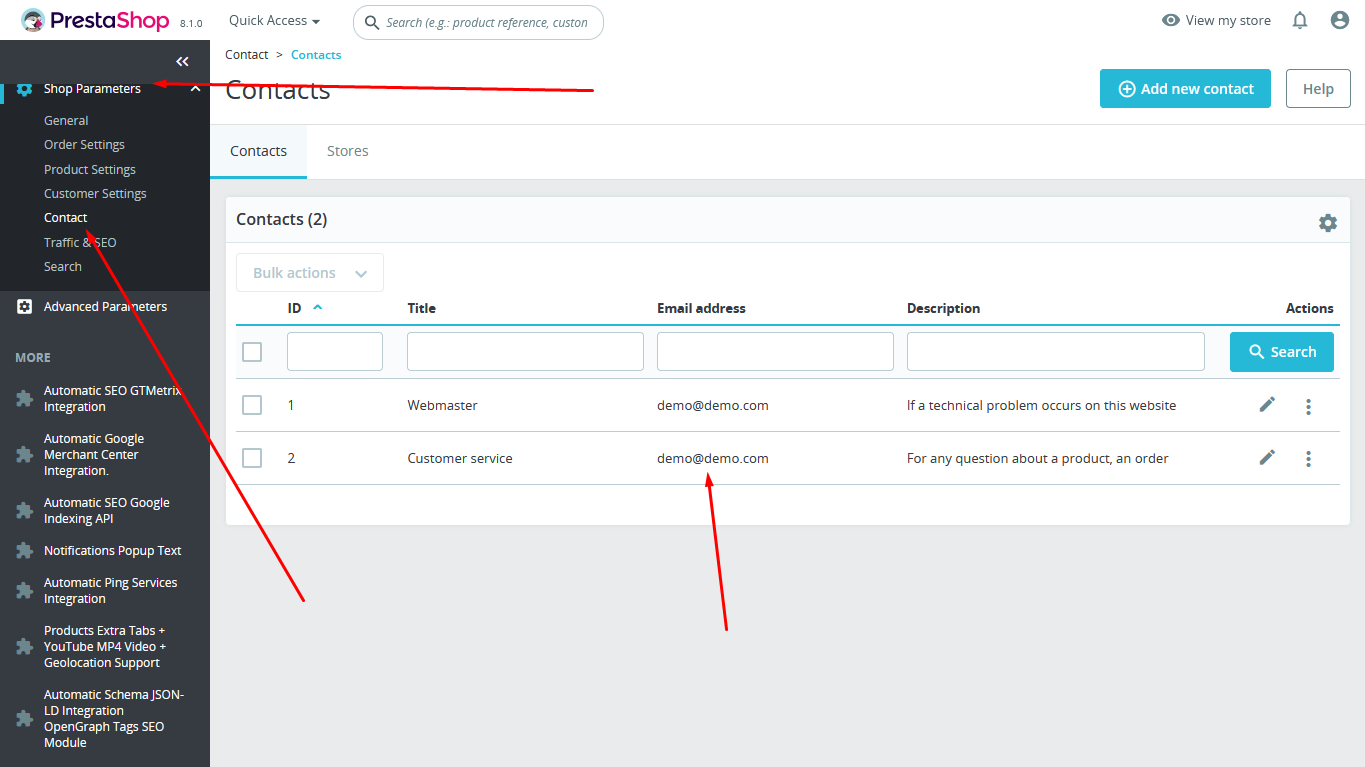The image size is (1365, 767).
Task: Sort by ID using the arrow indicator
Action: coord(318,307)
